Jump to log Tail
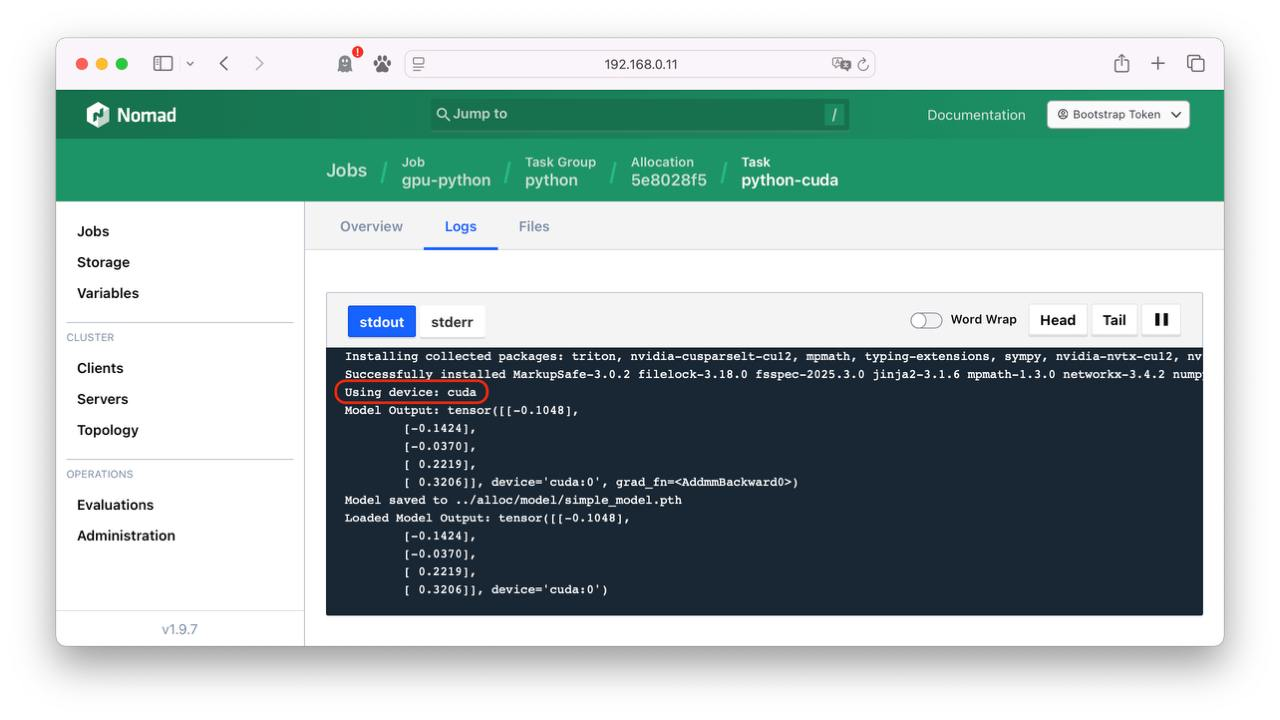1280x720 pixels. 1114,320
